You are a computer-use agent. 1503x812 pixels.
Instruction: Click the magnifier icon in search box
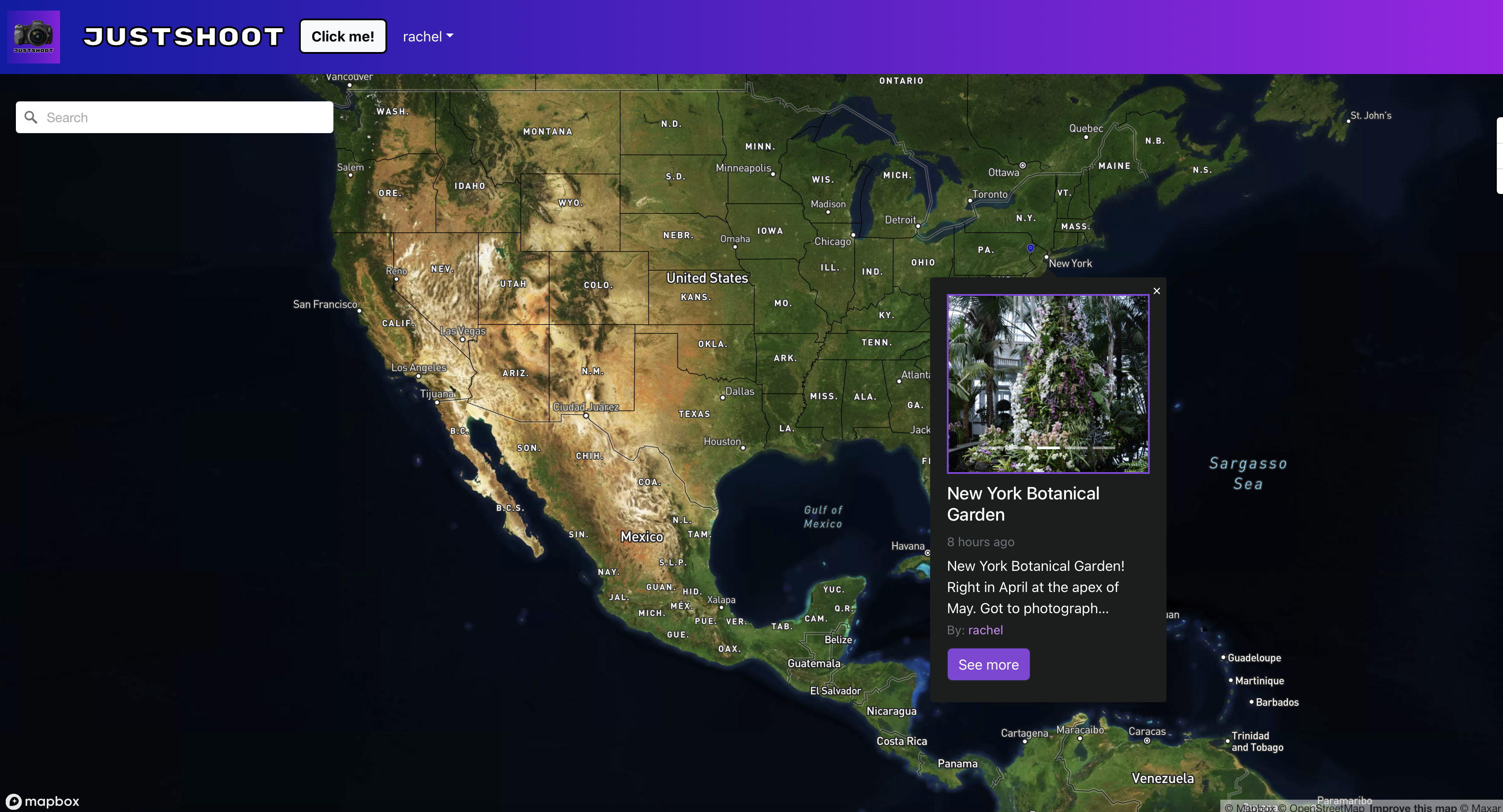point(31,117)
